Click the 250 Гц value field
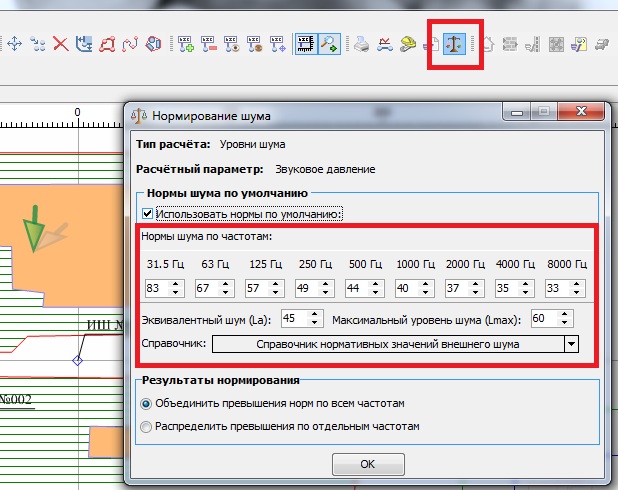 click(306, 288)
